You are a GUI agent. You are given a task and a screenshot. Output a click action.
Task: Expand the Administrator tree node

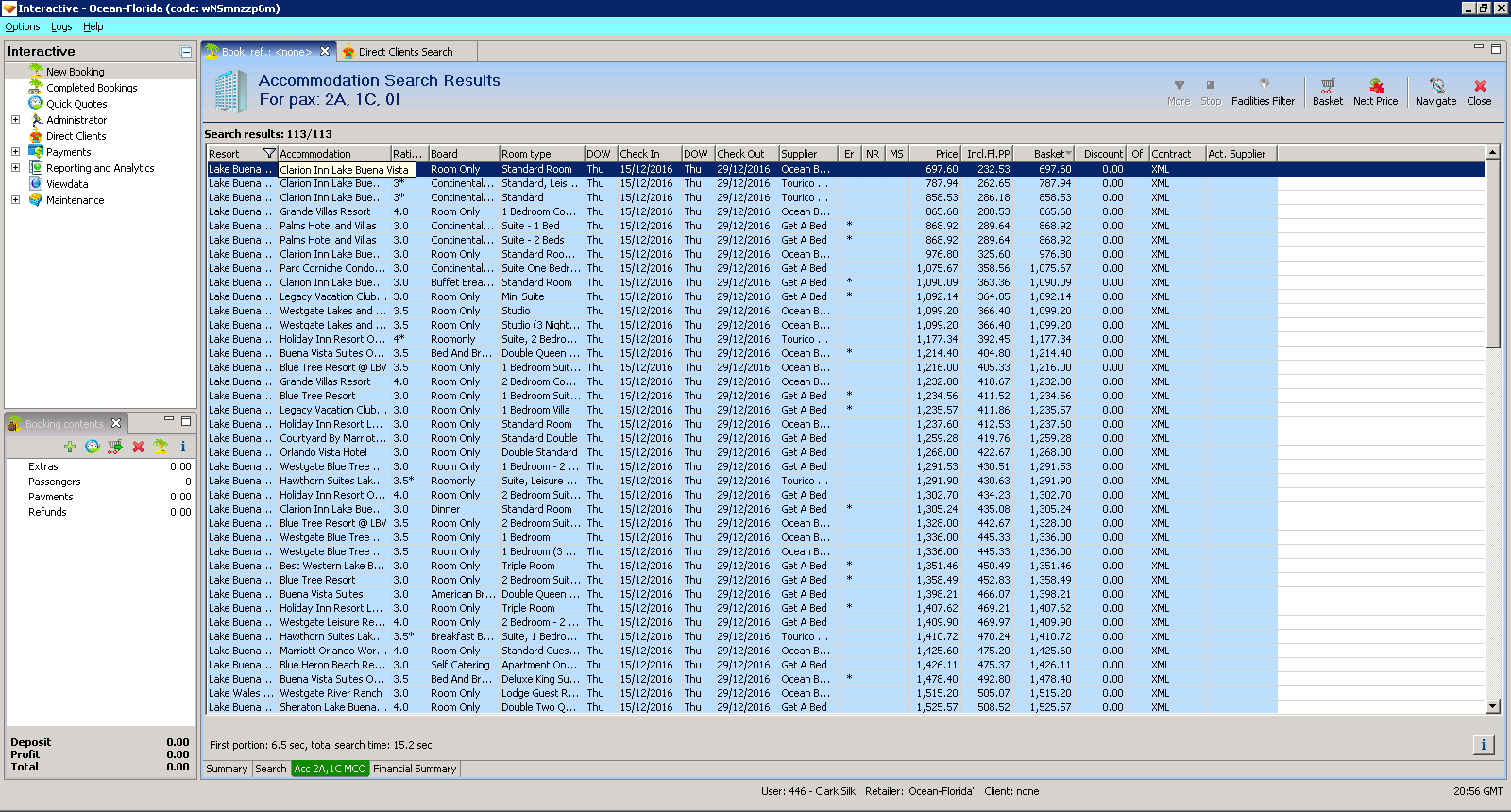(15, 119)
